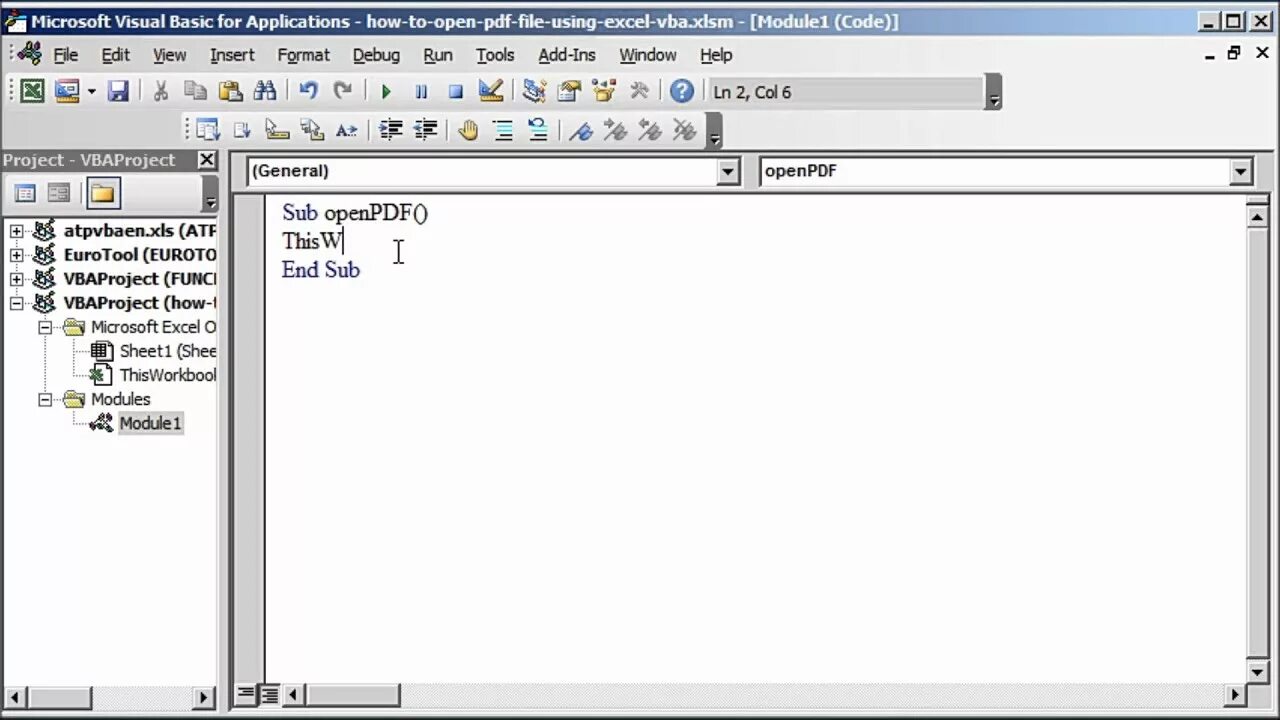The width and height of the screenshot is (1280, 720).
Task: Indent the selected code line
Action: tap(390, 130)
